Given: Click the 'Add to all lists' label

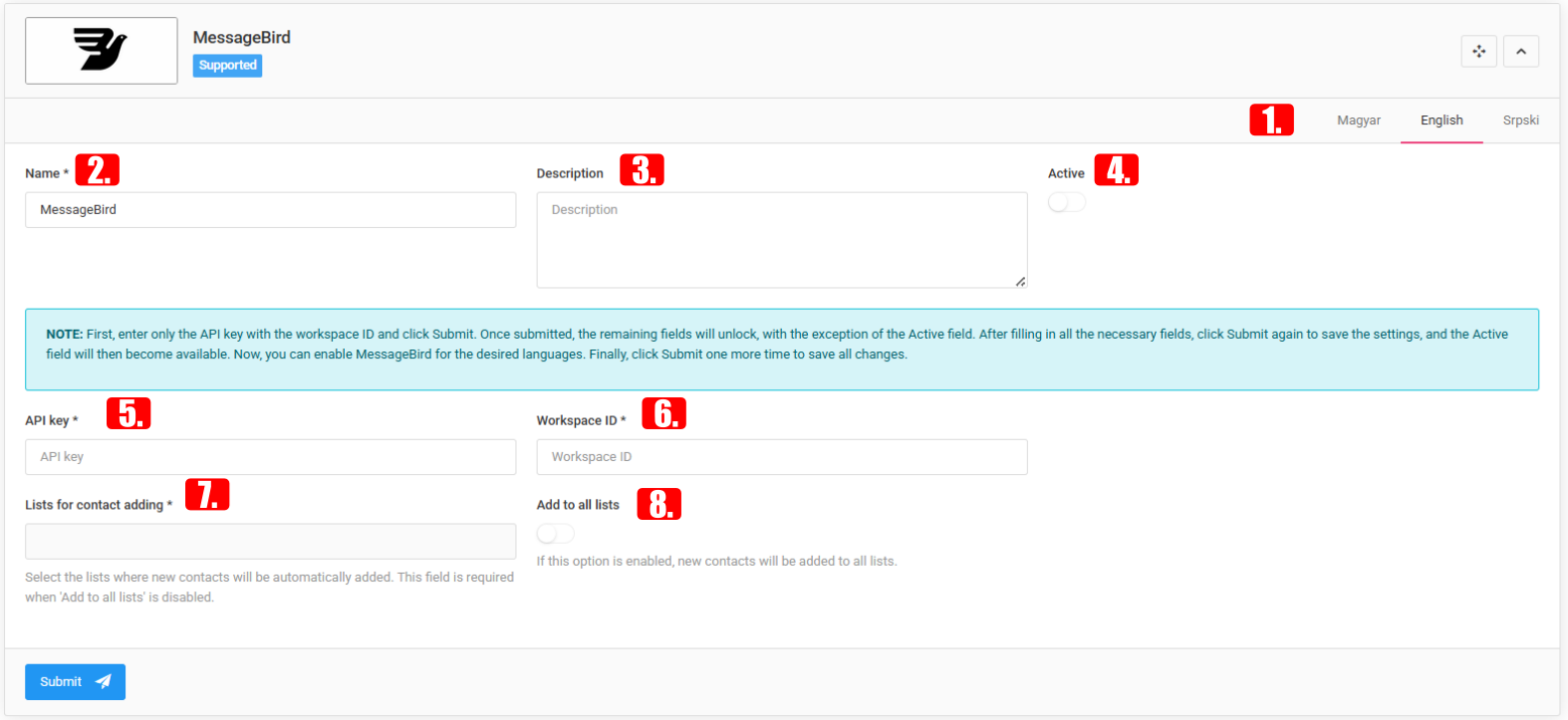Looking at the screenshot, I should tap(578, 505).
